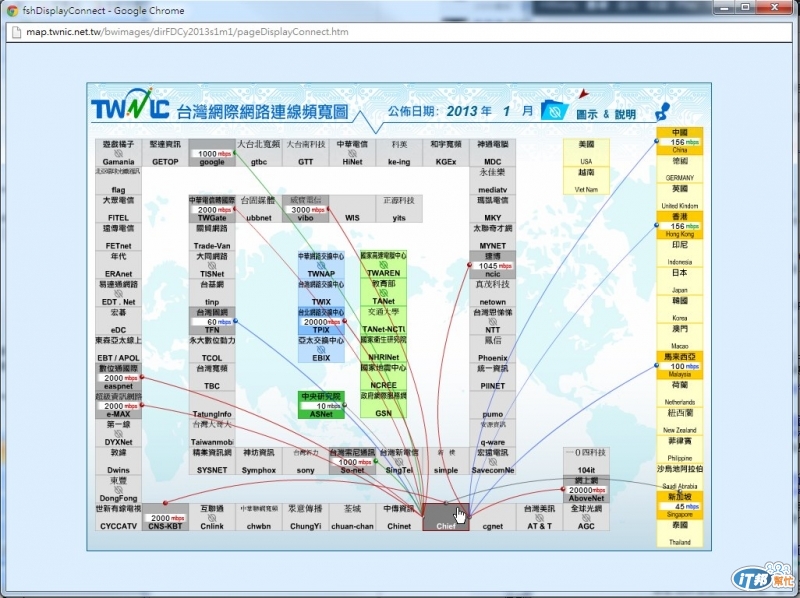The width and height of the screenshot is (800, 598).
Task: Select the Singapore country box
Action: tap(680, 506)
